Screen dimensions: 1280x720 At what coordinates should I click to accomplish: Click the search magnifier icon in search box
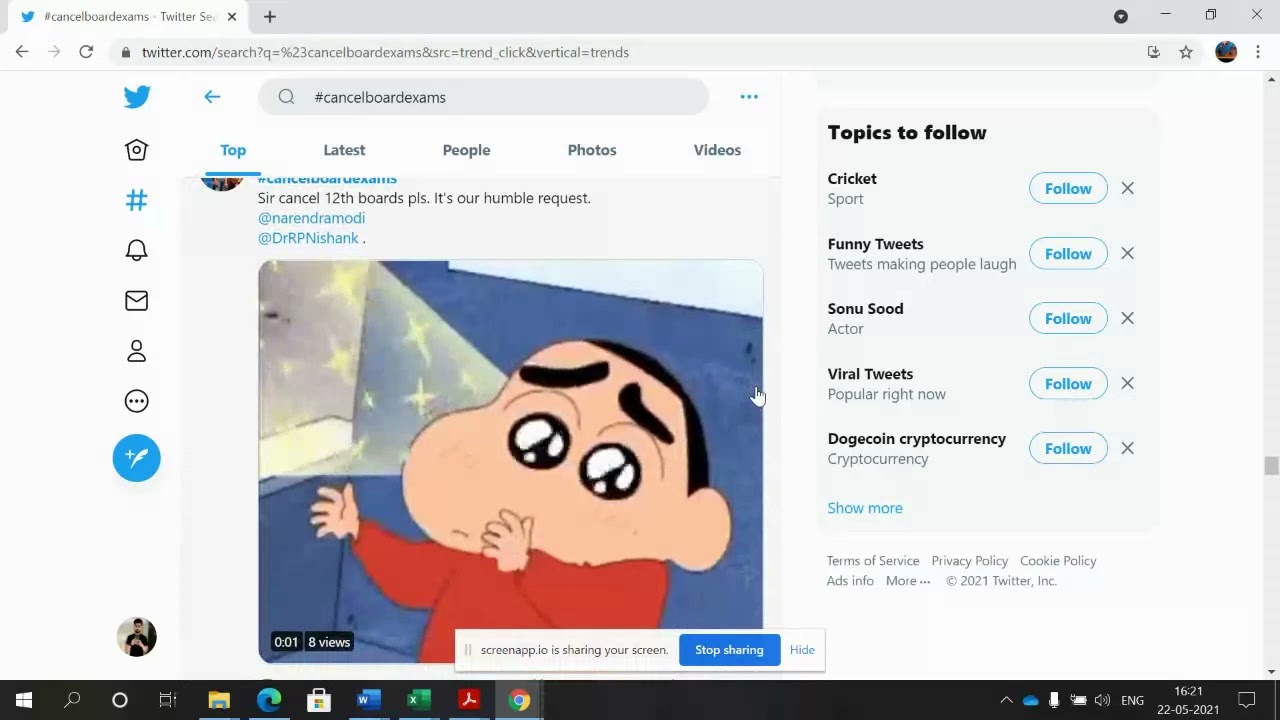pos(287,97)
